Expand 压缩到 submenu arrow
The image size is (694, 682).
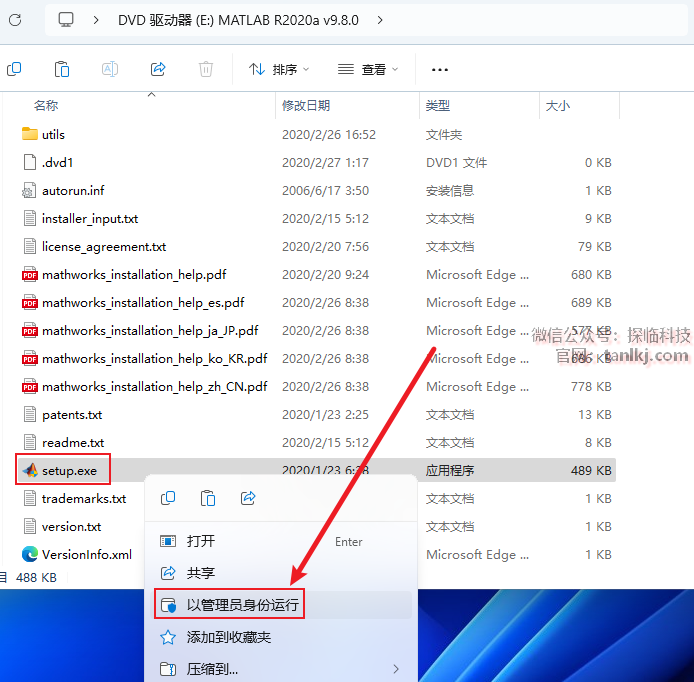pos(396,669)
